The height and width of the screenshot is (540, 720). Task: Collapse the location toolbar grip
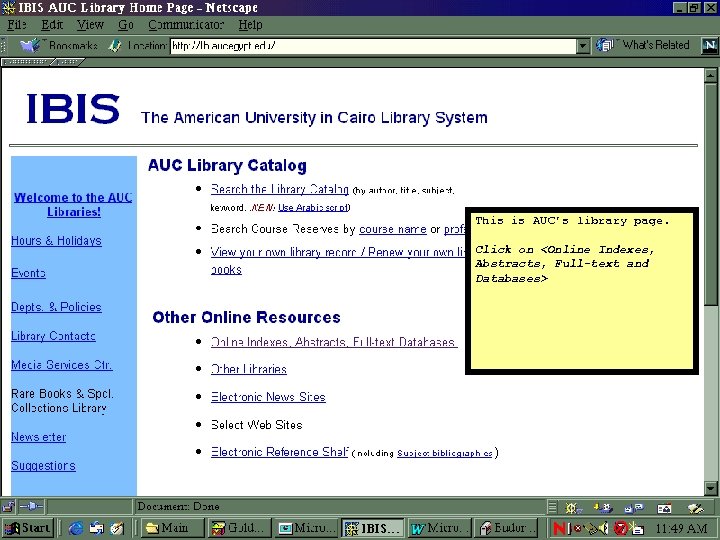click(x=5, y=46)
